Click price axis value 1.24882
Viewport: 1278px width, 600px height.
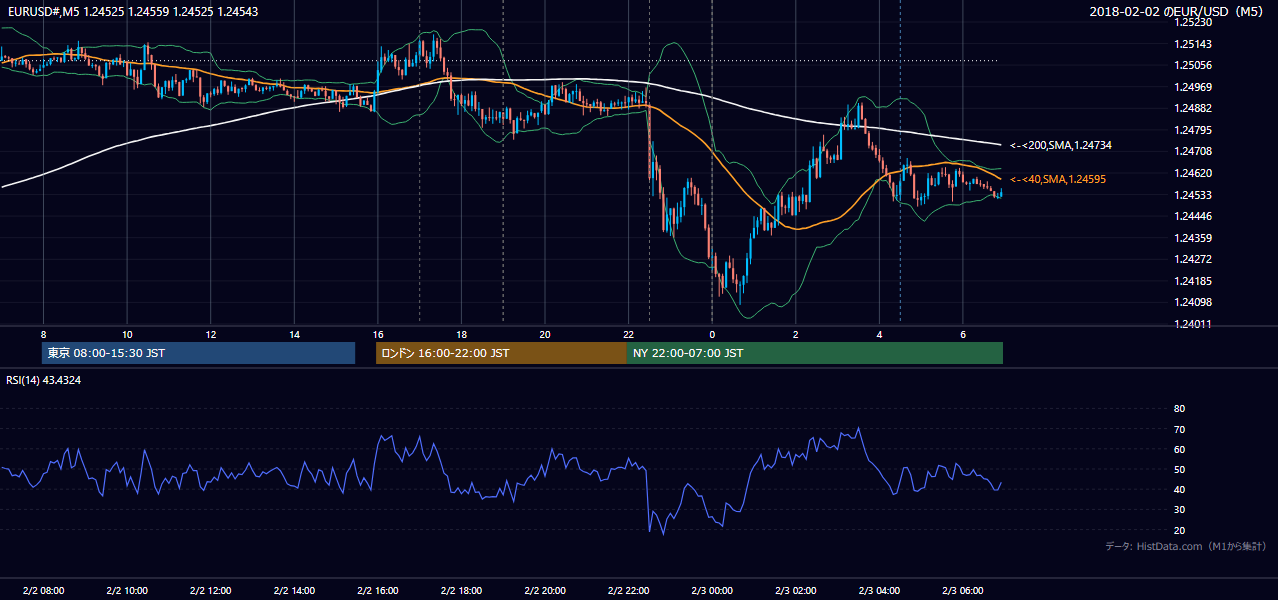(x=1194, y=109)
